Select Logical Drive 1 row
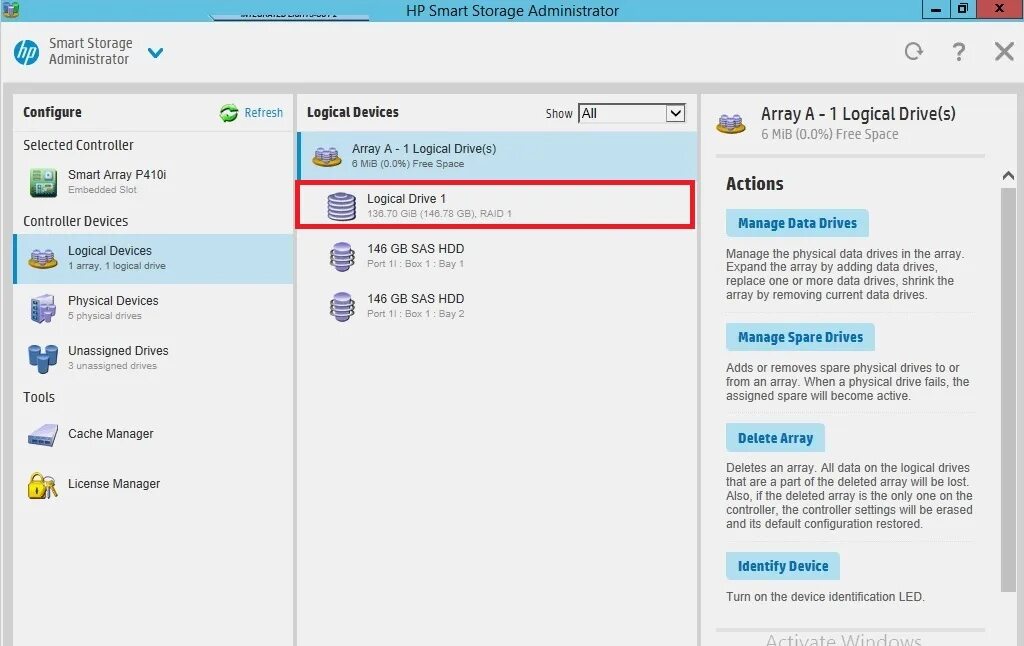1024x646 pixels. click(x=496, y=206)
